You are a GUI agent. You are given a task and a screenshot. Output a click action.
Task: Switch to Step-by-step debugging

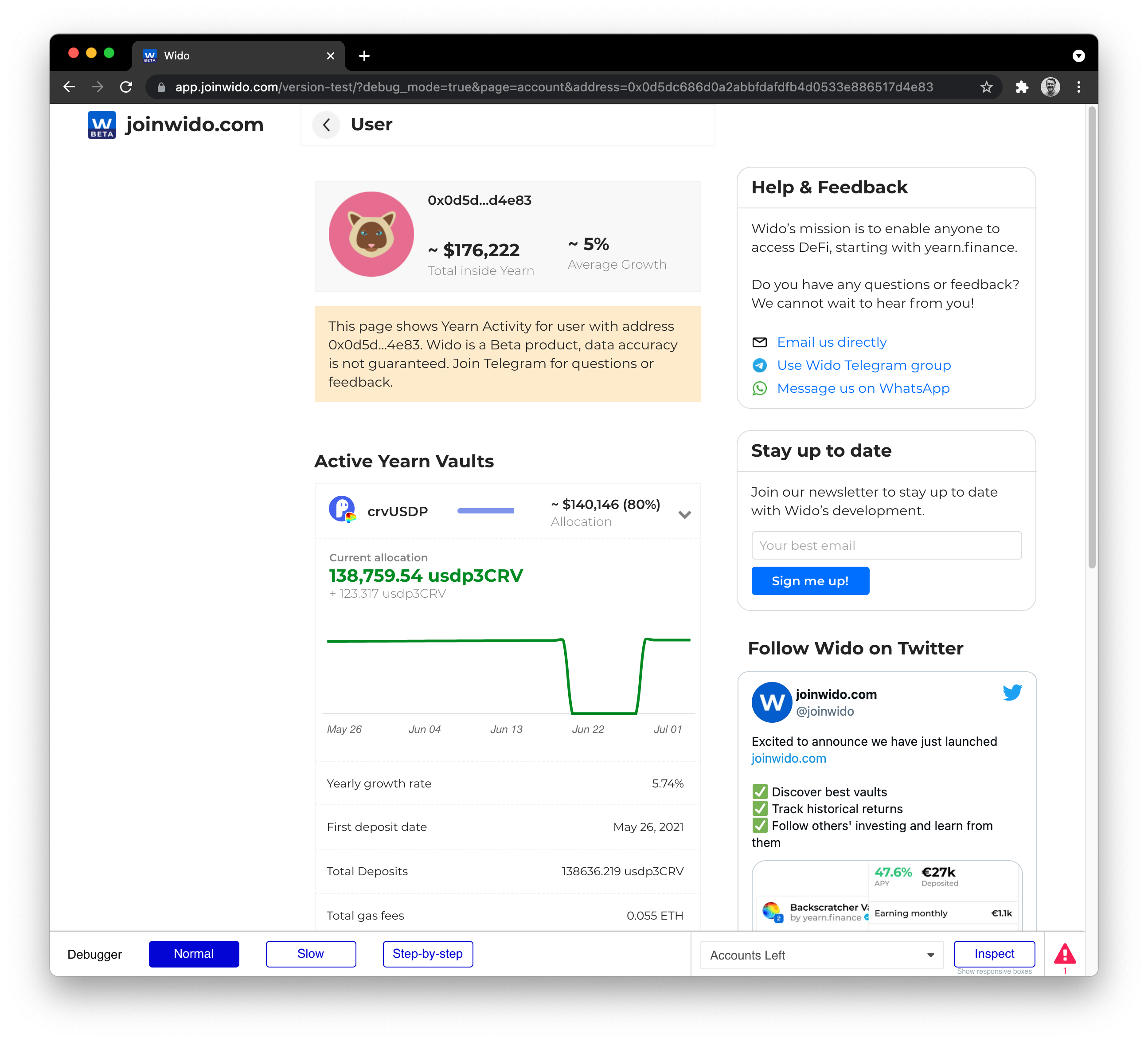click(x=428, y=954)
